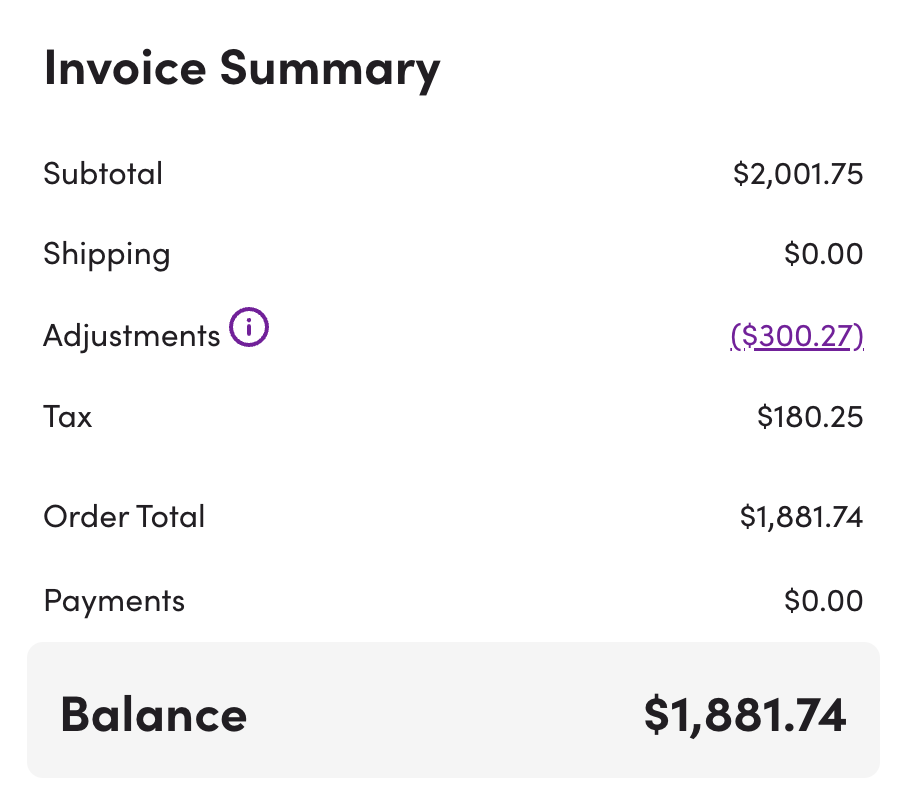
Task: Select the bold Balance label
Action: 154,714
